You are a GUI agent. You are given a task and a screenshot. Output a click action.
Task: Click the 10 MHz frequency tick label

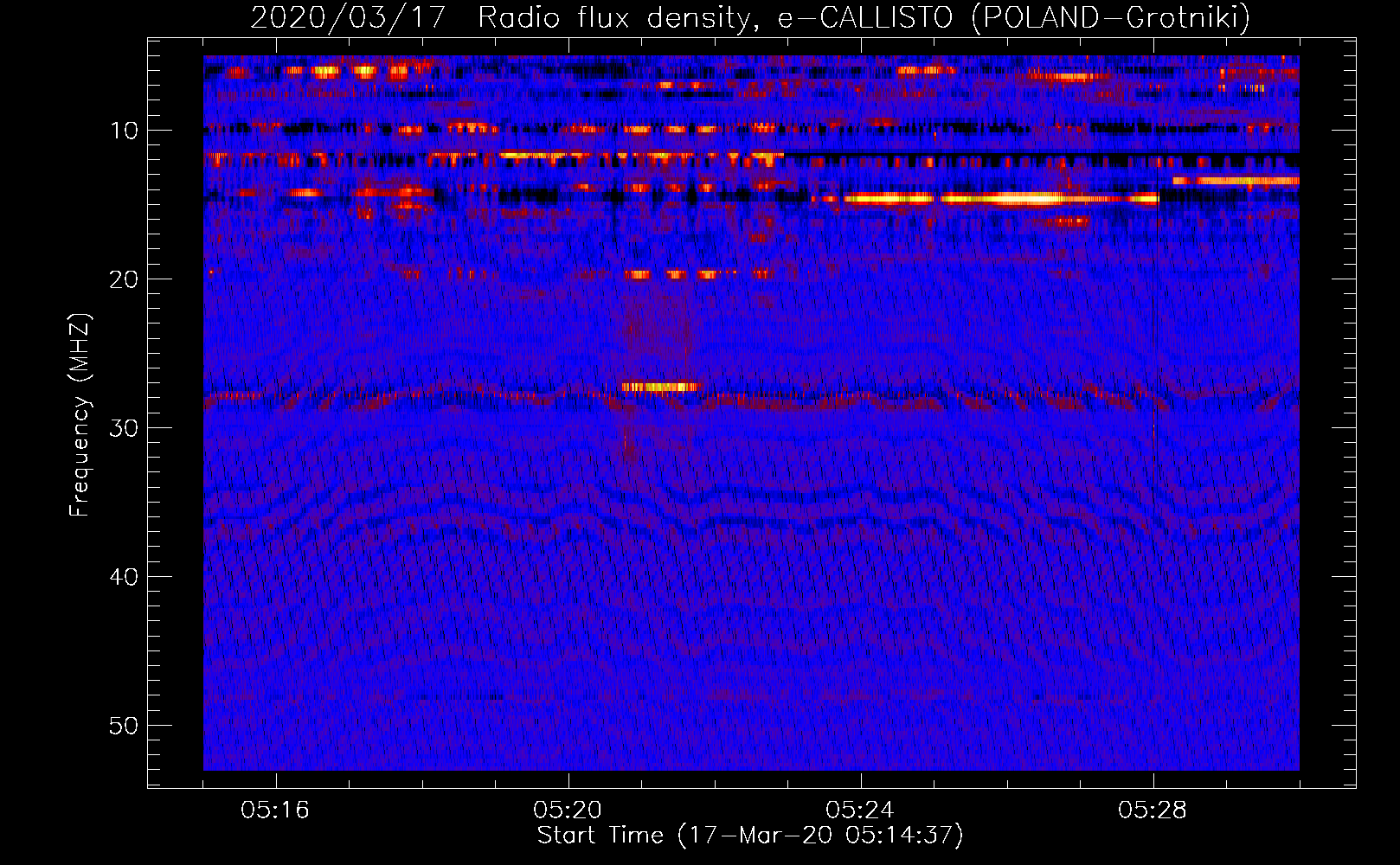coord(125,131)
